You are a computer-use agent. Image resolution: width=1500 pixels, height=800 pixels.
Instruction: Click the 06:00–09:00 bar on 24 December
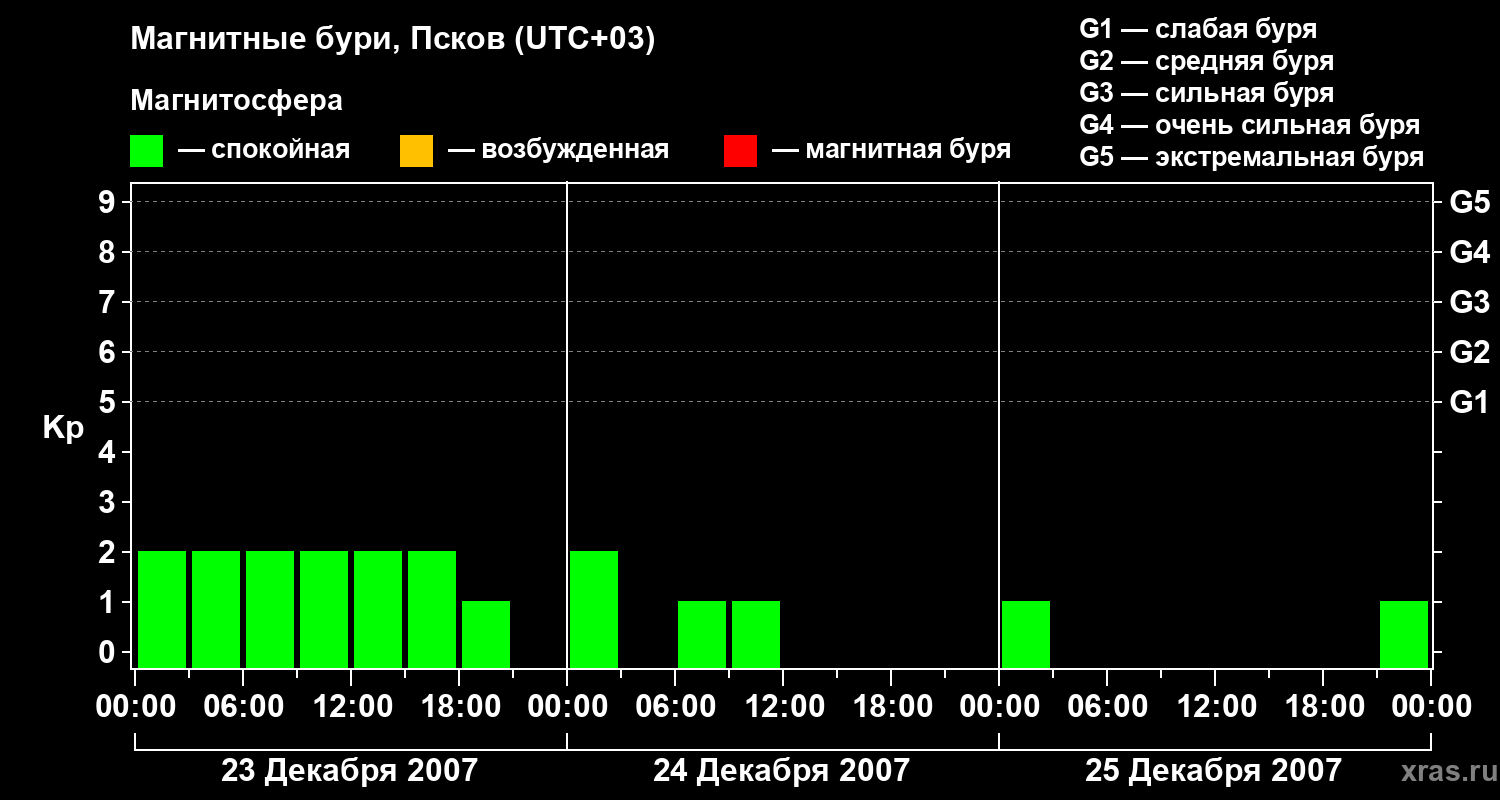702,634
